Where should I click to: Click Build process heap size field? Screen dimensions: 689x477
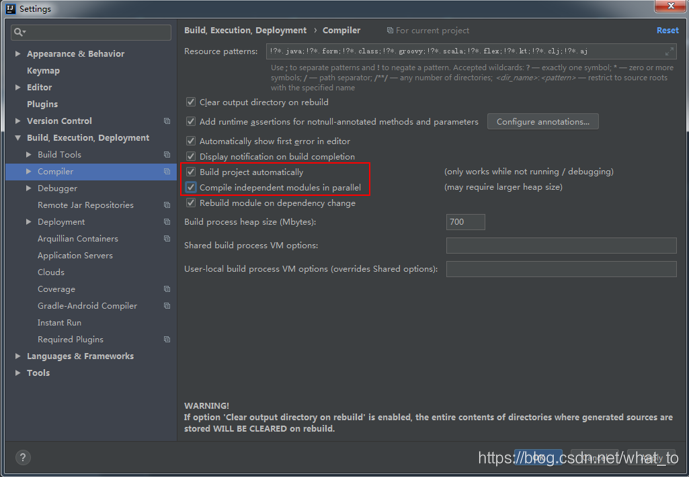click(465, 222)
